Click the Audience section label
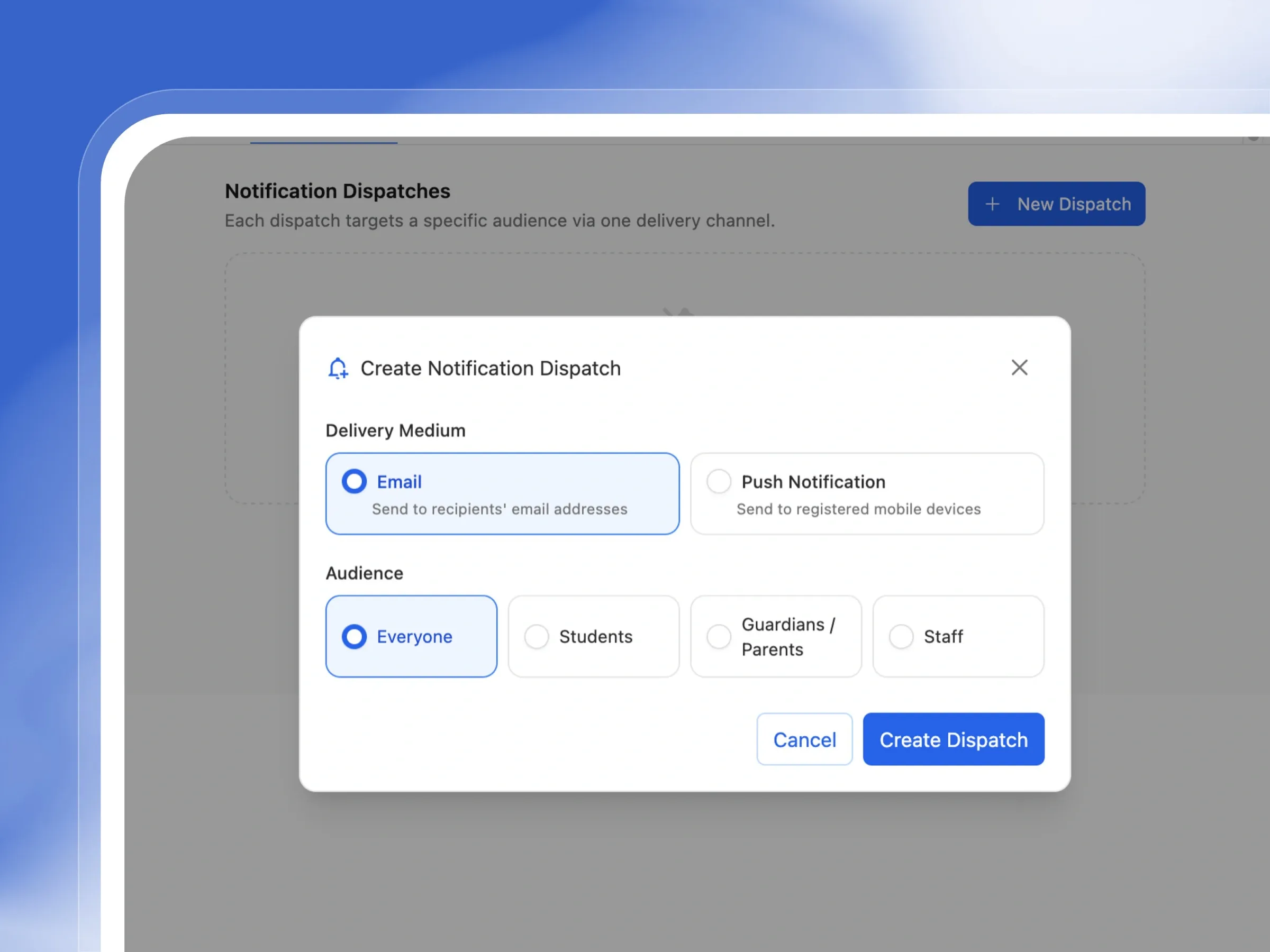 (365, 573)
